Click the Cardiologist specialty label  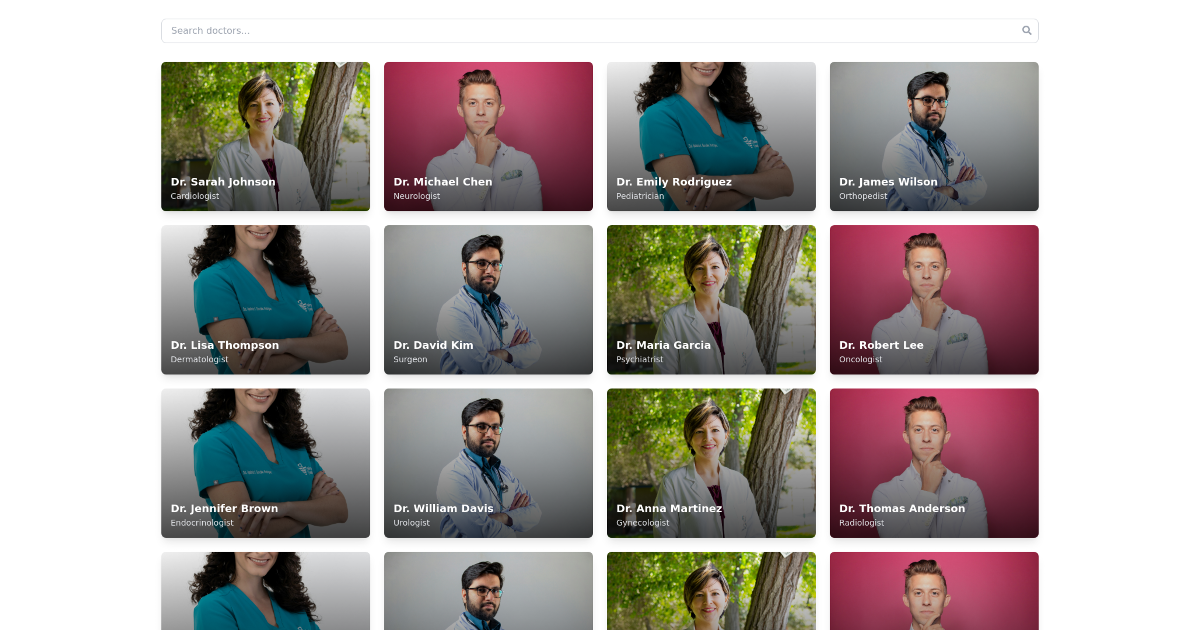point(195,196)
